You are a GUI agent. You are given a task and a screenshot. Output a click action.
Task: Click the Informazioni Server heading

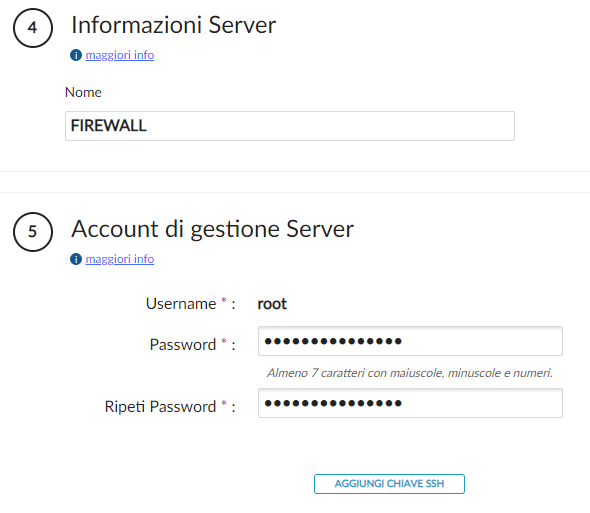[173, 25]
